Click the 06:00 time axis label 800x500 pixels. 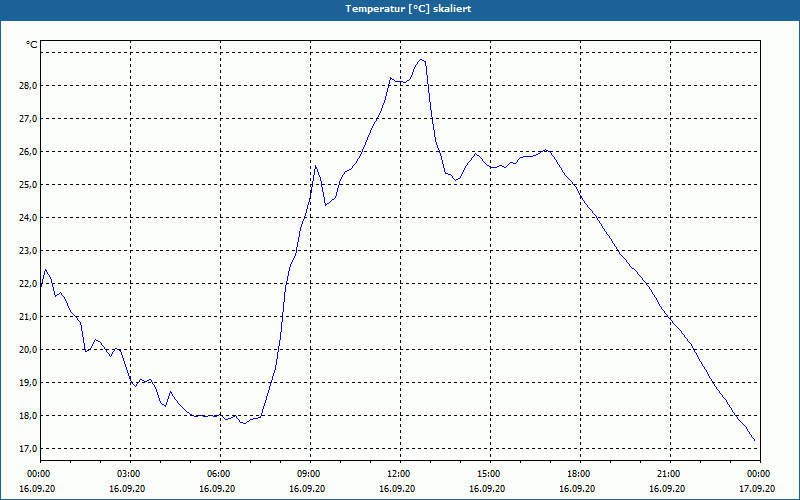coord(221,474)
